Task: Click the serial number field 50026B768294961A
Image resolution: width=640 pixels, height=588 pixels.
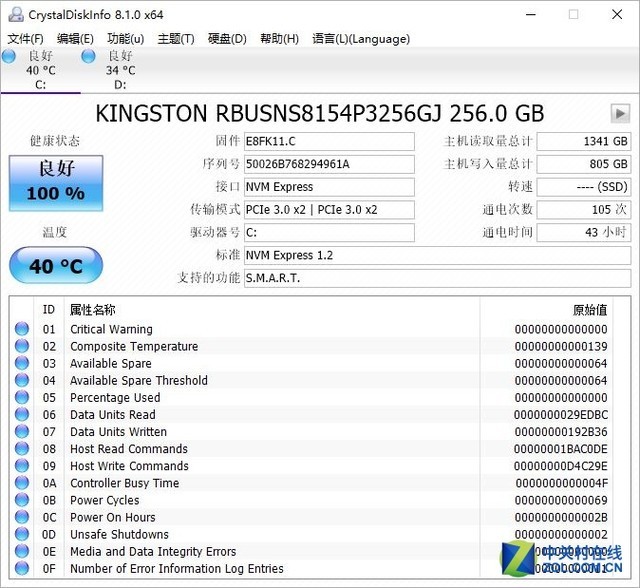Action: [329, 164]
